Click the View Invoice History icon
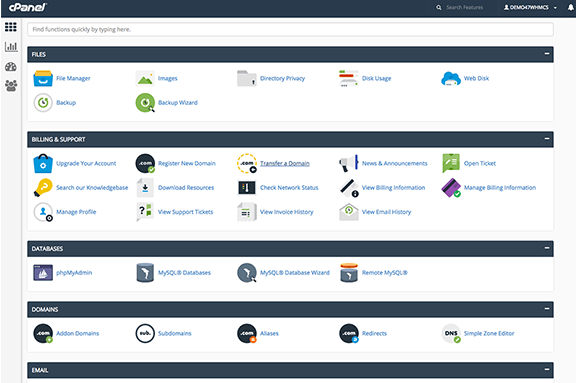The width and height of the screenshot is (576, 383). (247, 212)
